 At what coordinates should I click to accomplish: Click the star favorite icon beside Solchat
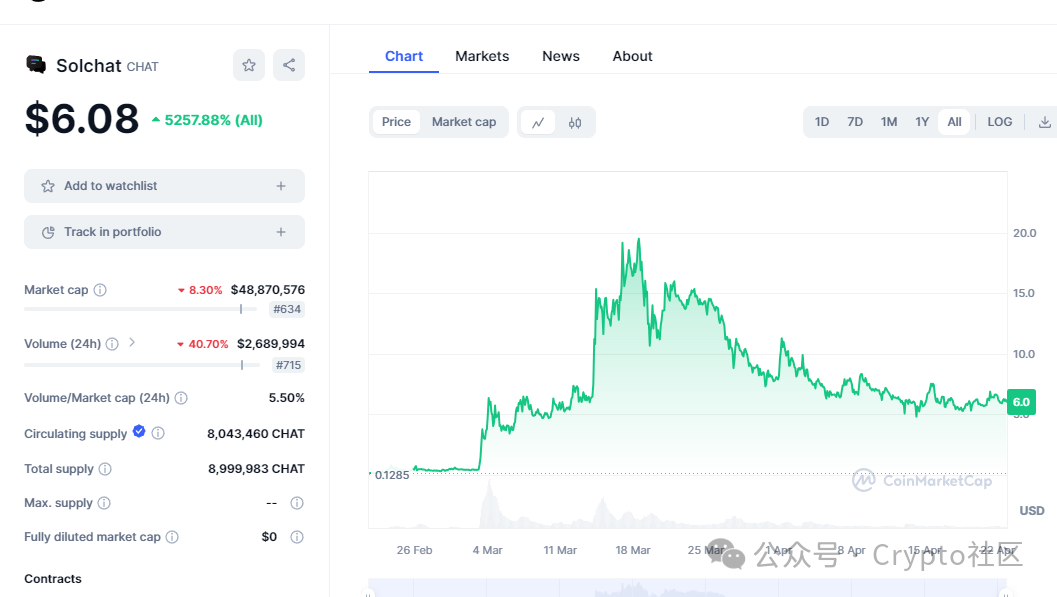point(249,65)
